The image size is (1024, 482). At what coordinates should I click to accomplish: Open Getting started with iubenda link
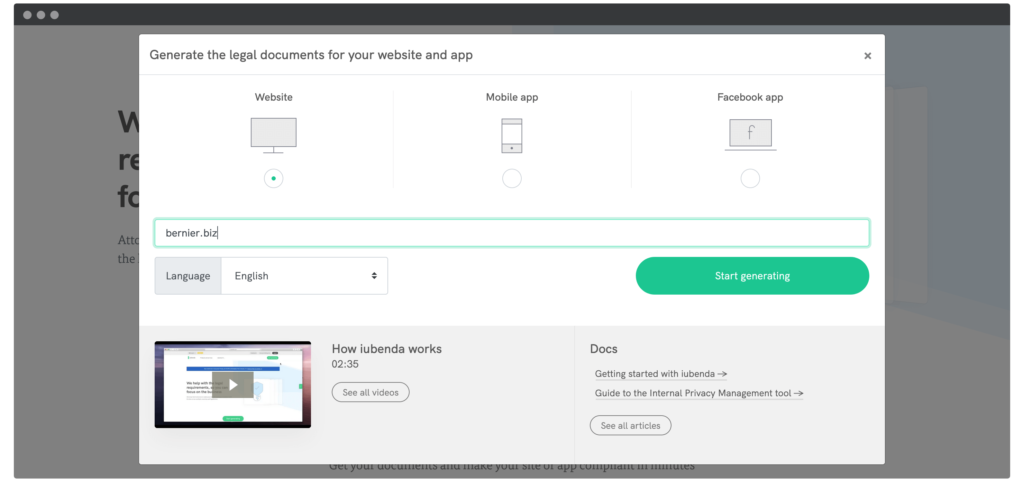pos(660,374)
